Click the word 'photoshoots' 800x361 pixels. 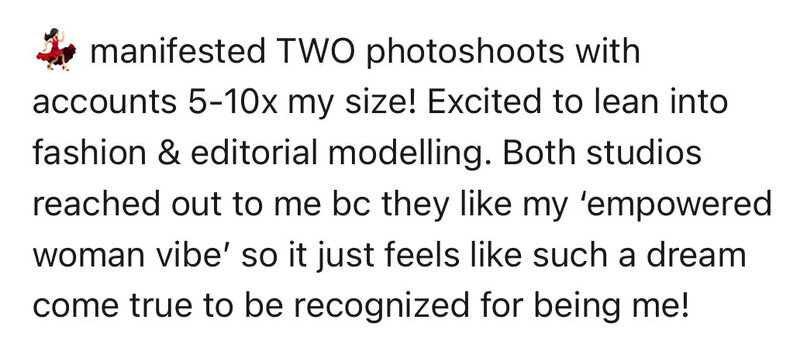[465, 51]
